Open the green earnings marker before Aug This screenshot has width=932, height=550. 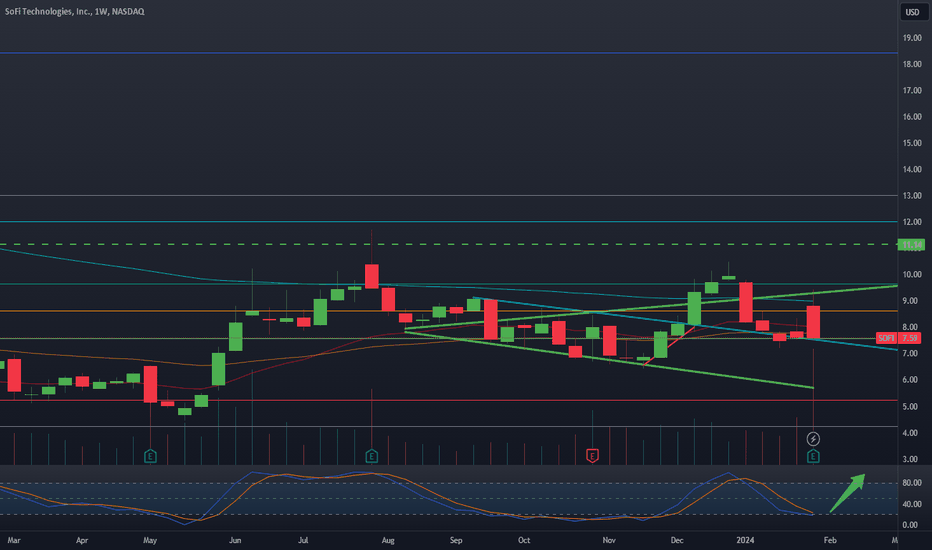pos(371,456)
